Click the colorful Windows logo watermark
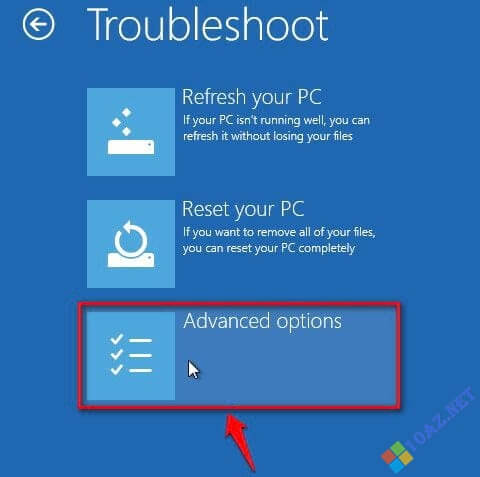 (x=397, y=456)
